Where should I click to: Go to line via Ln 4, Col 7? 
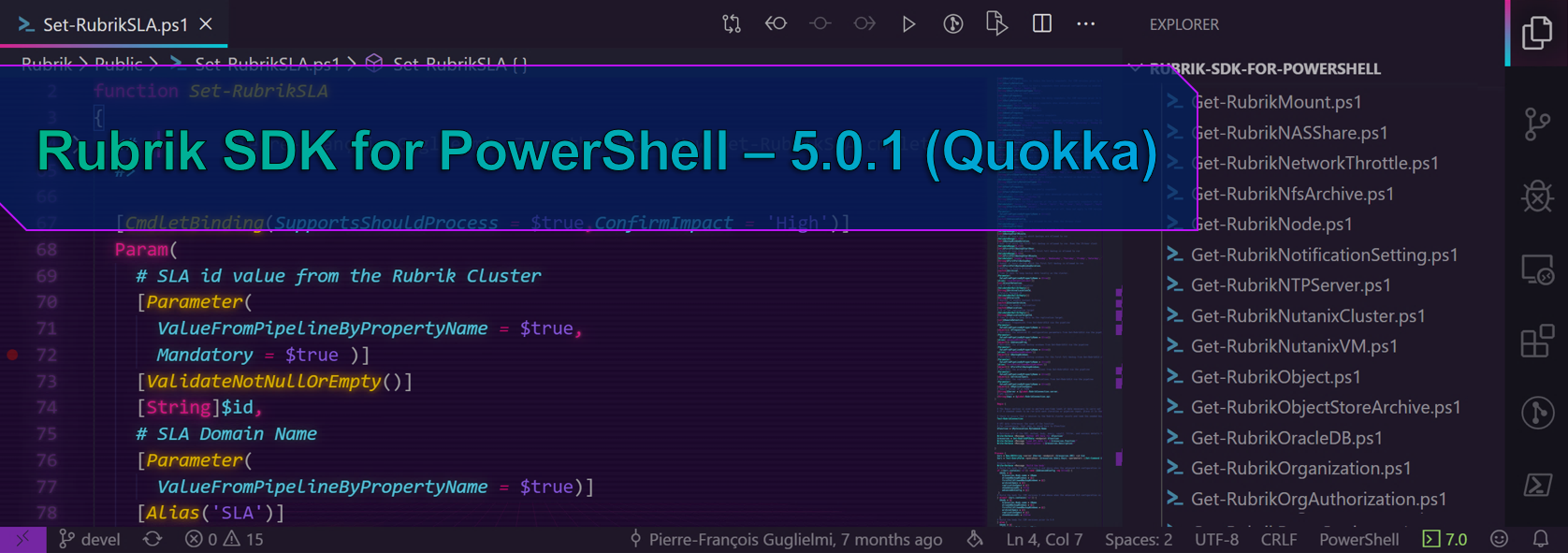pyautogui.click(x=1044, y=539)
